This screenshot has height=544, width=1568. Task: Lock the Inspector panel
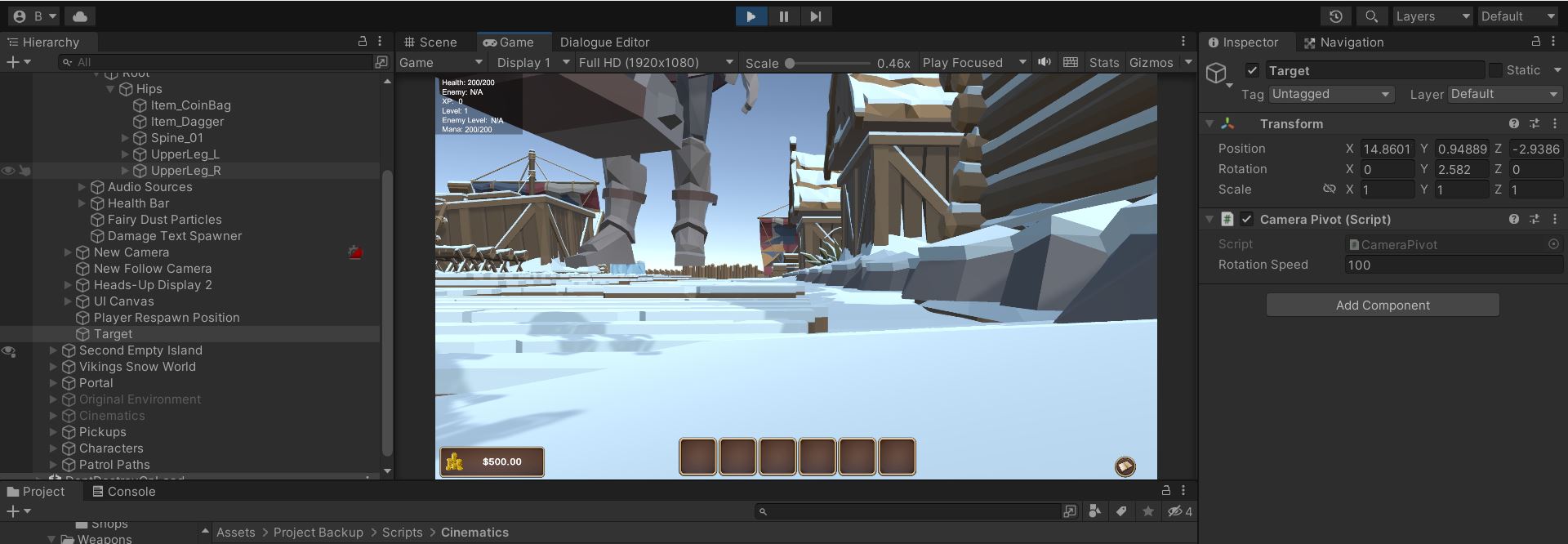tap(1535, 41)
